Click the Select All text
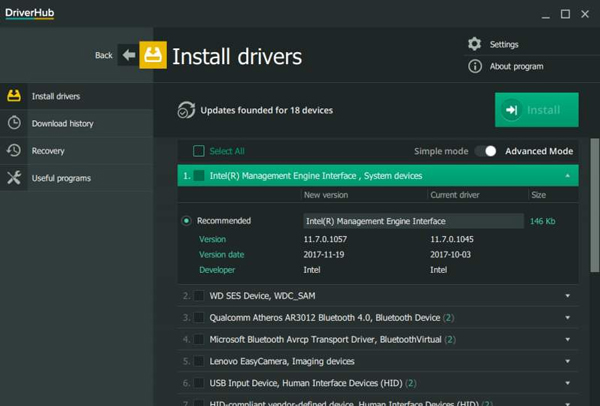The height and width of the screenshot is (406, 600). [x=227, y=151]
